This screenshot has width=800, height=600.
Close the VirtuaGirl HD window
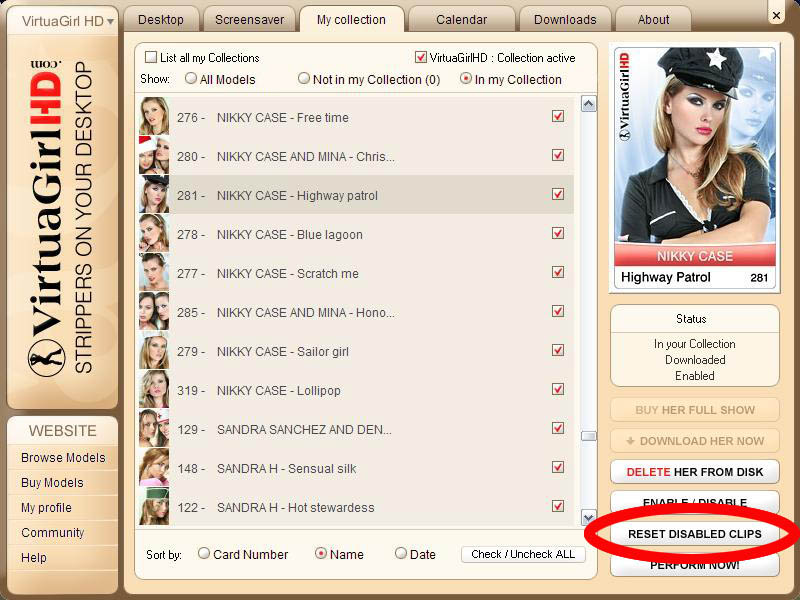pos(776,15)
